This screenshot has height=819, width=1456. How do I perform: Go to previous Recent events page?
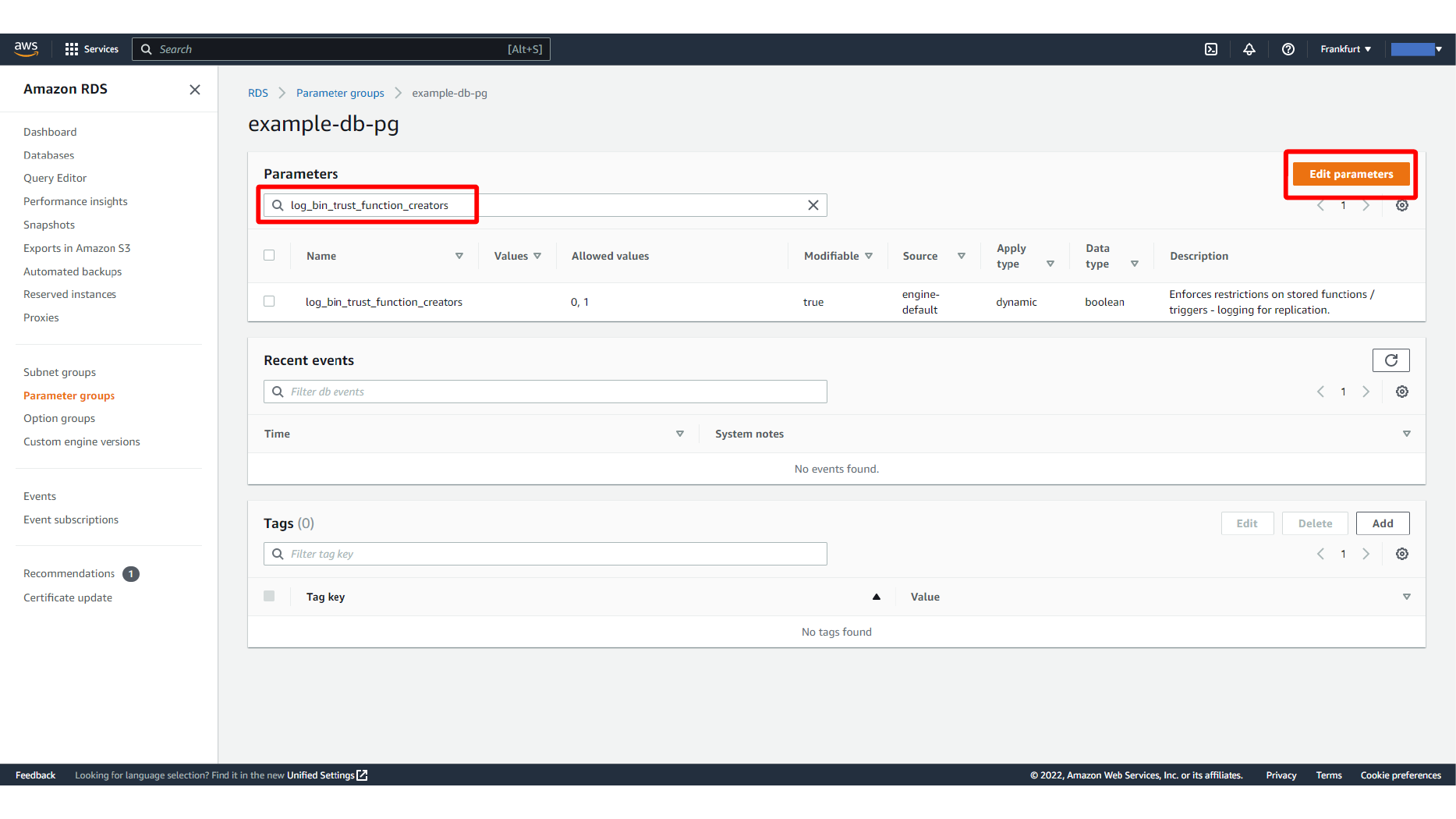coord(1321,392)
